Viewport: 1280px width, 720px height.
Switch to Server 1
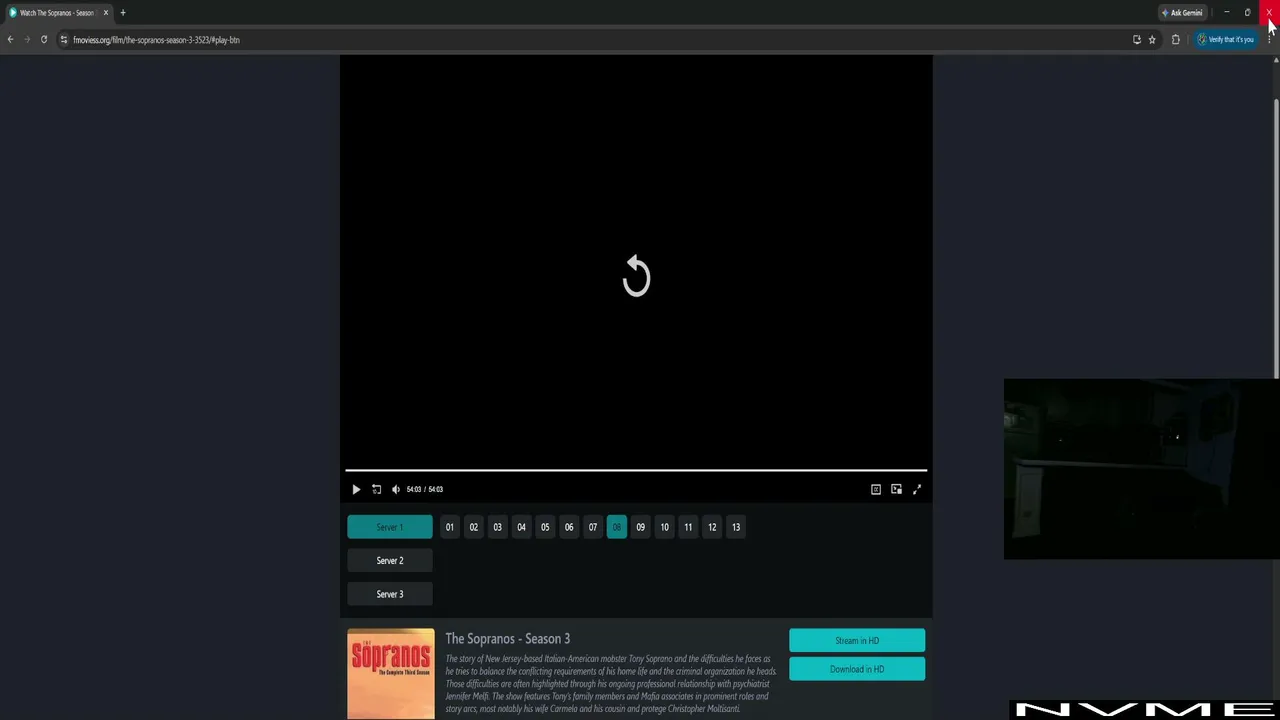[390, 527]
